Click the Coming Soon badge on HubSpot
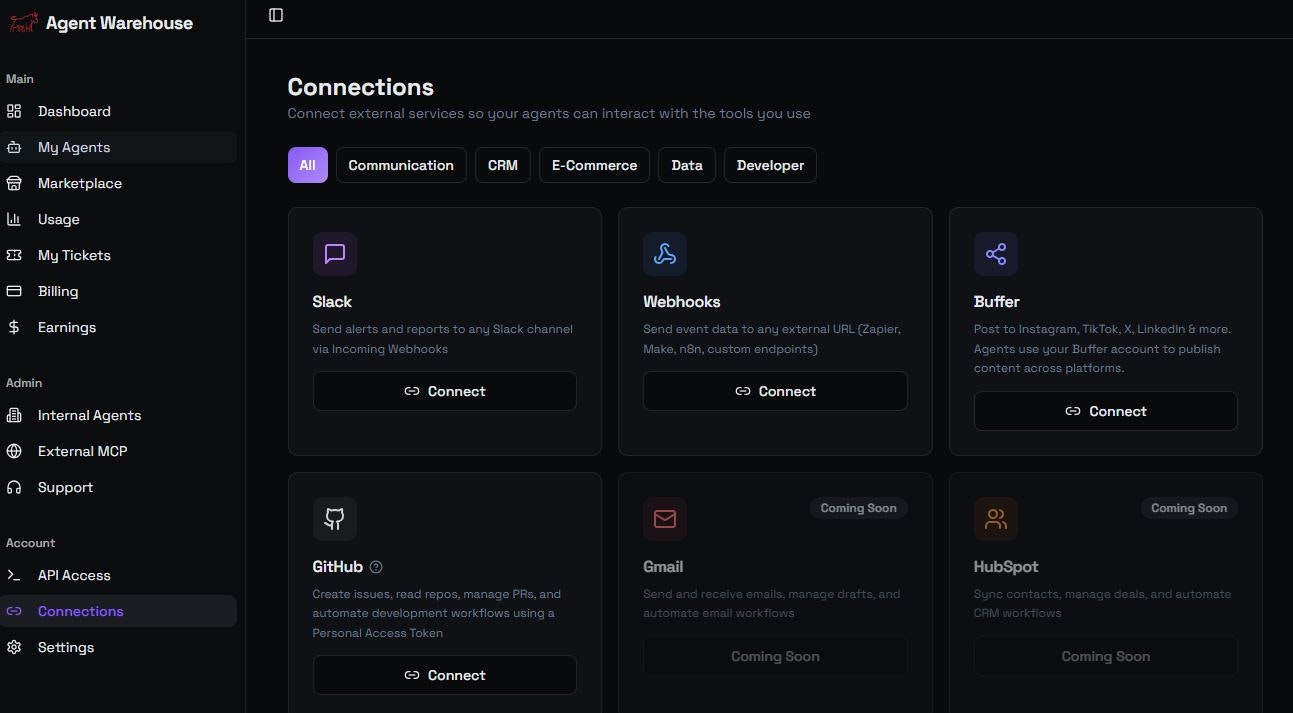The image size is (1293, 713). (1189, 508)
